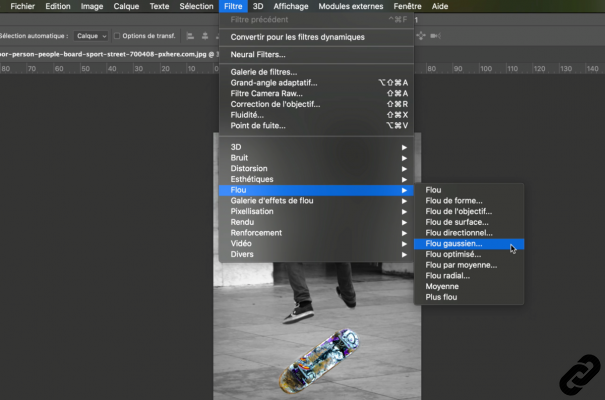605x400 pixels.
Task: Select Flou de surface...
Action: 469,222
